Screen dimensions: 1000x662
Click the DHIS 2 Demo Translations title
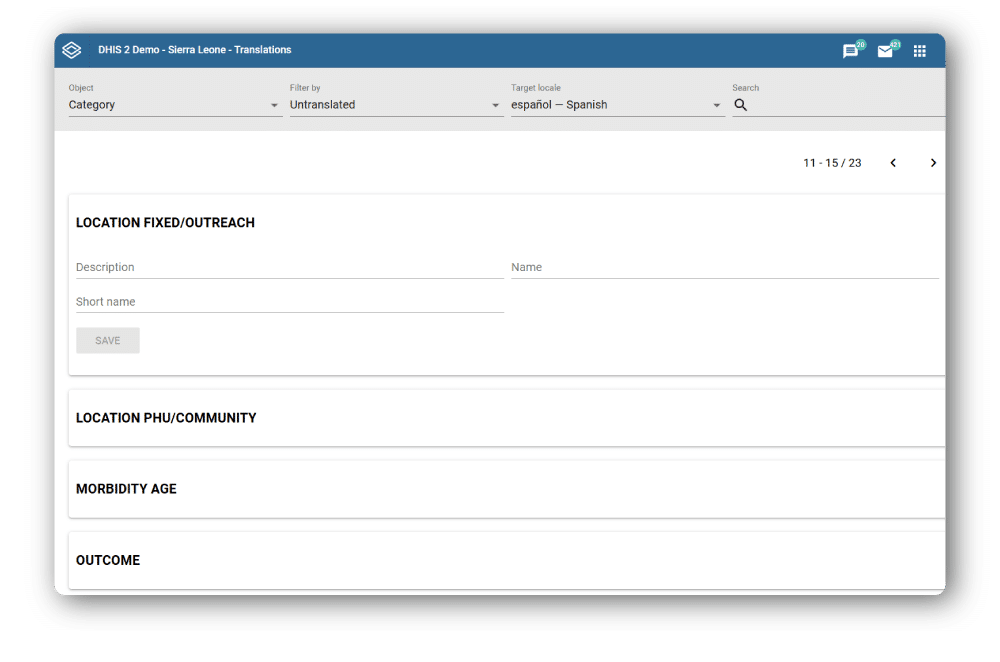[195, 50]
